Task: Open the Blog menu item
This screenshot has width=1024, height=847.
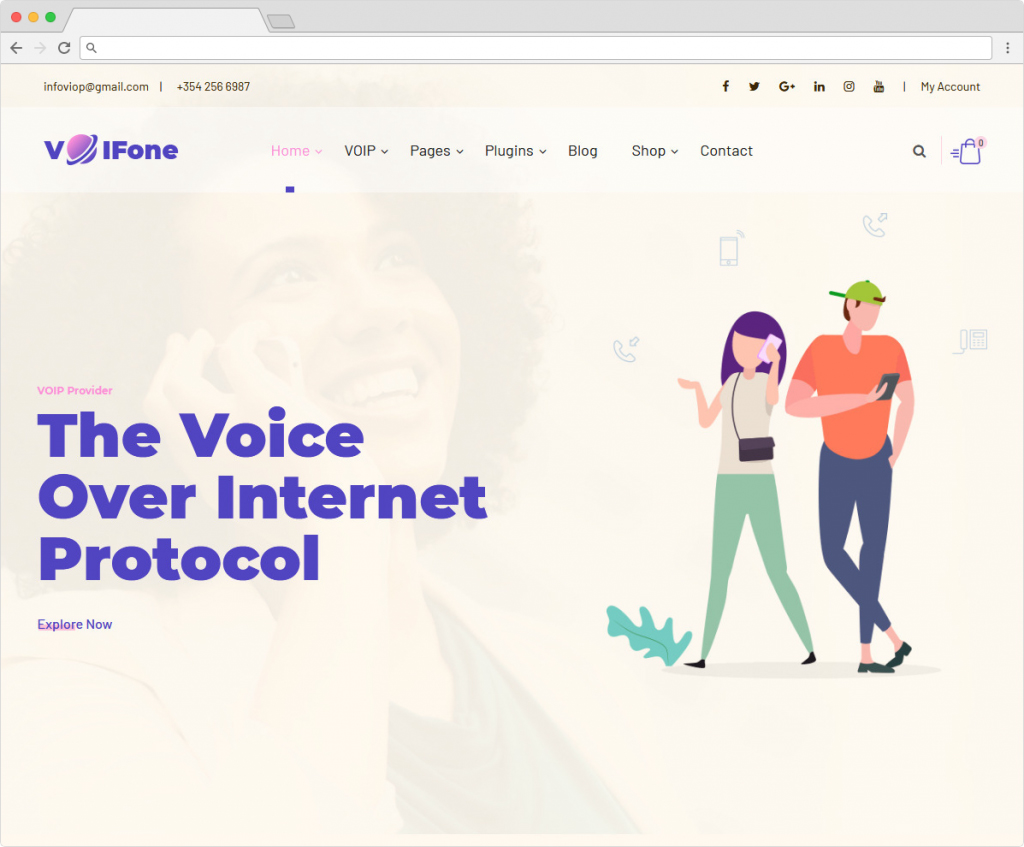Action: (583, 151)
